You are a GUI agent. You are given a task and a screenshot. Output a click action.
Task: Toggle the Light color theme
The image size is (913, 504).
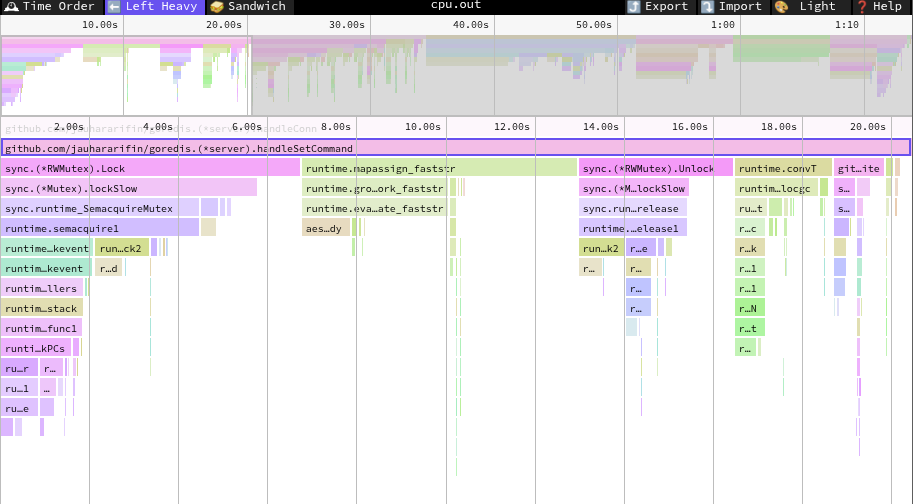pyautogui.click(x=781, y=7)
